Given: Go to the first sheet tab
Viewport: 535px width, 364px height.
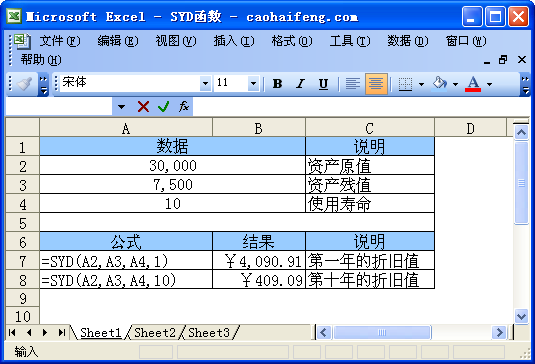Looking at the screenshot, I should pyautogui.click(x=12, y=332).
